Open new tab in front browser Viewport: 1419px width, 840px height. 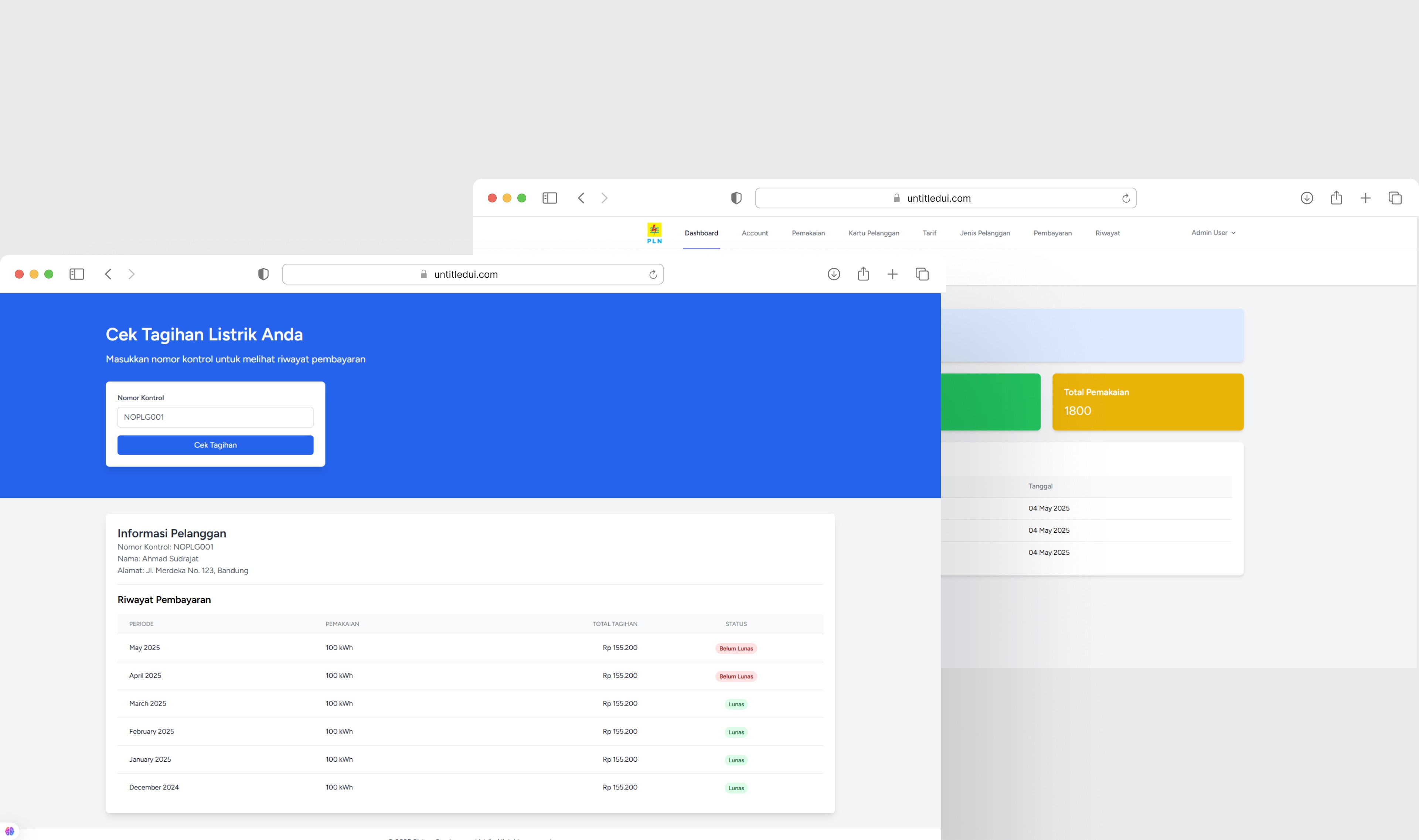[892, 274]
